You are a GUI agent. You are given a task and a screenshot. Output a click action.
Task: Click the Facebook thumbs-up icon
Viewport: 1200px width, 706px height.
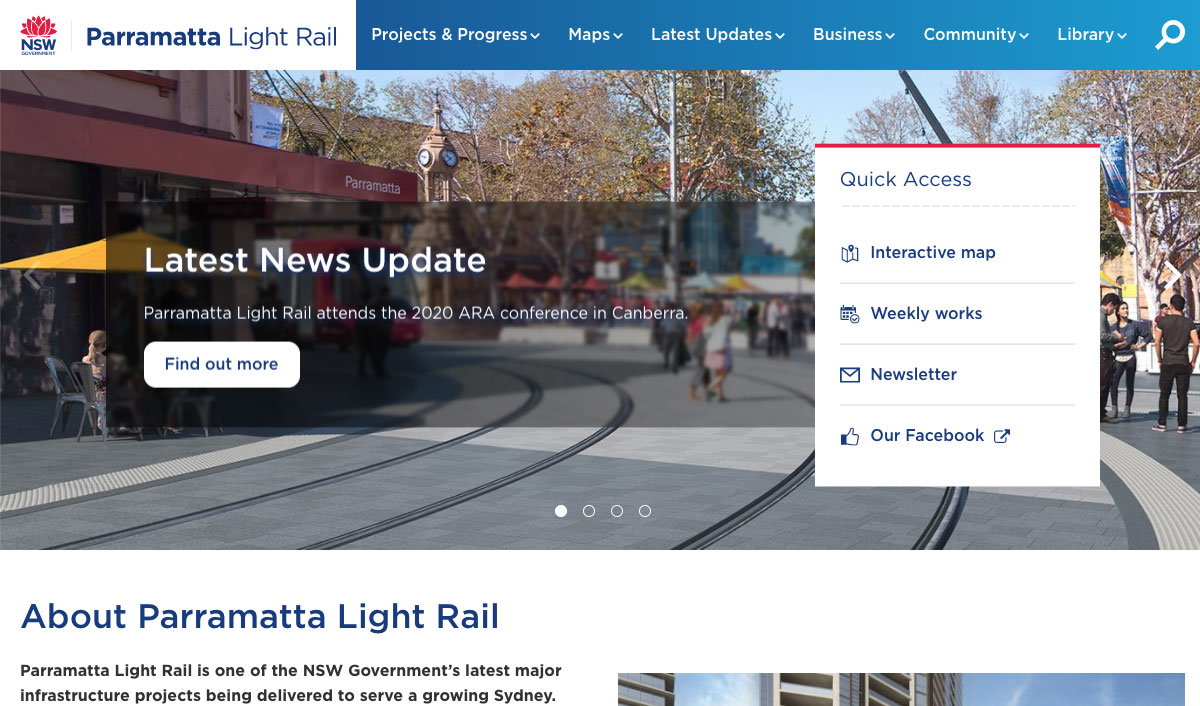850,436
